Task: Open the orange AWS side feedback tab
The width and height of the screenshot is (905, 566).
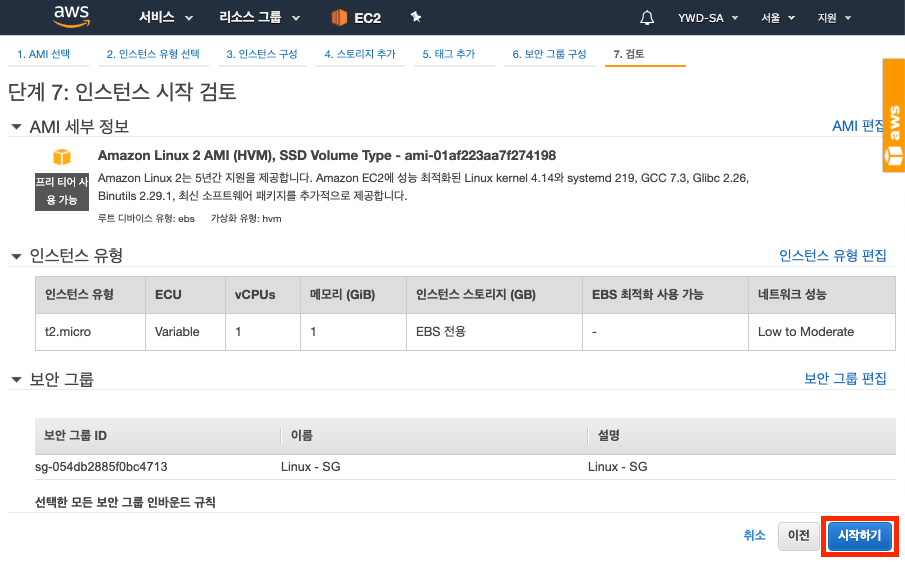Action: (x=893, y=115)
